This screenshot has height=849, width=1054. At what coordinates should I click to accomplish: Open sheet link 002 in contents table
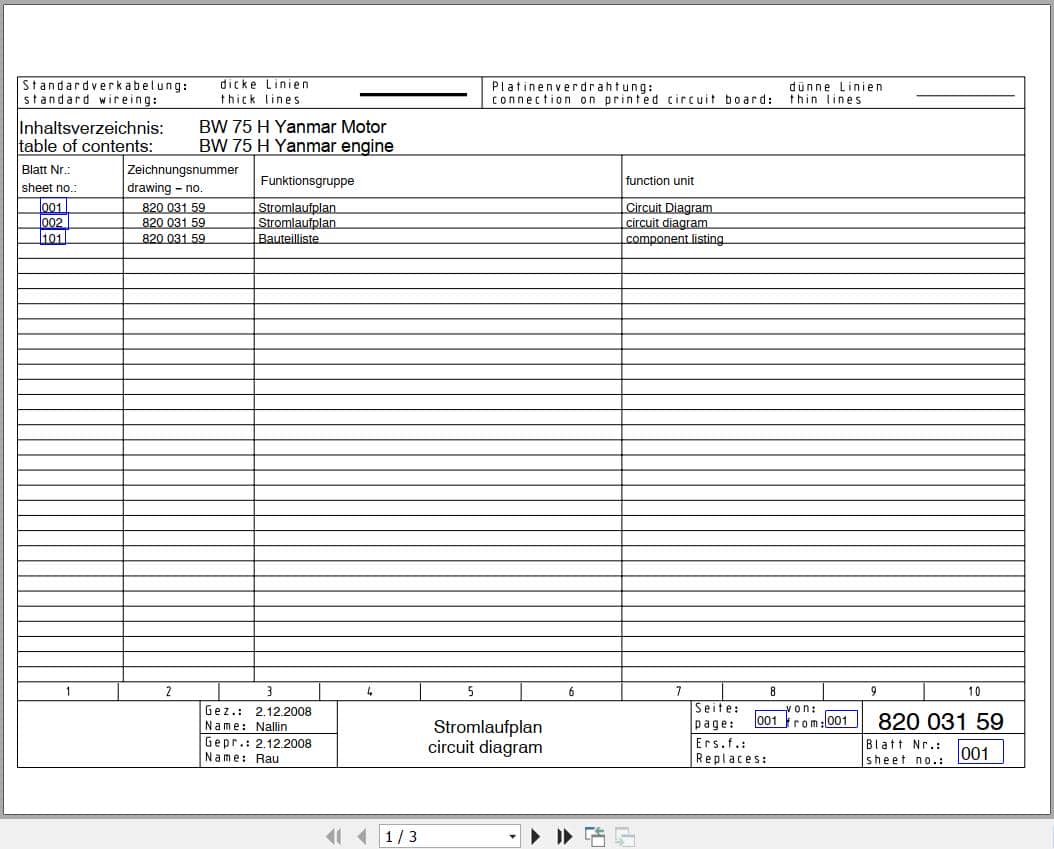pos(54,222)
